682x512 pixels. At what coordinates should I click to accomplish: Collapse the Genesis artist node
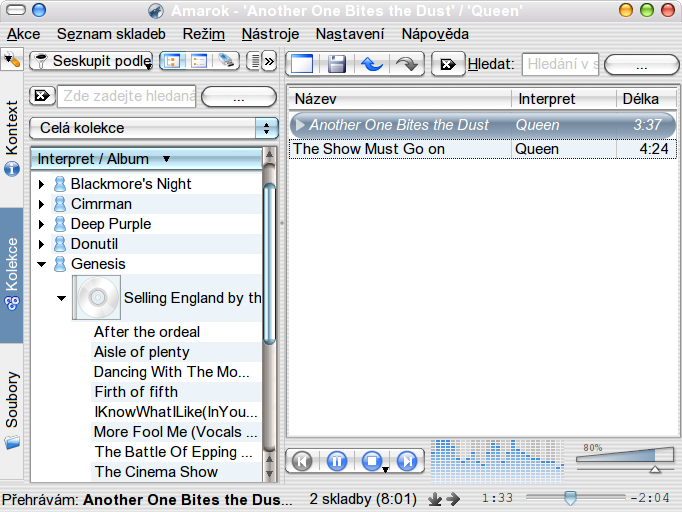click(x=41, y=264)
